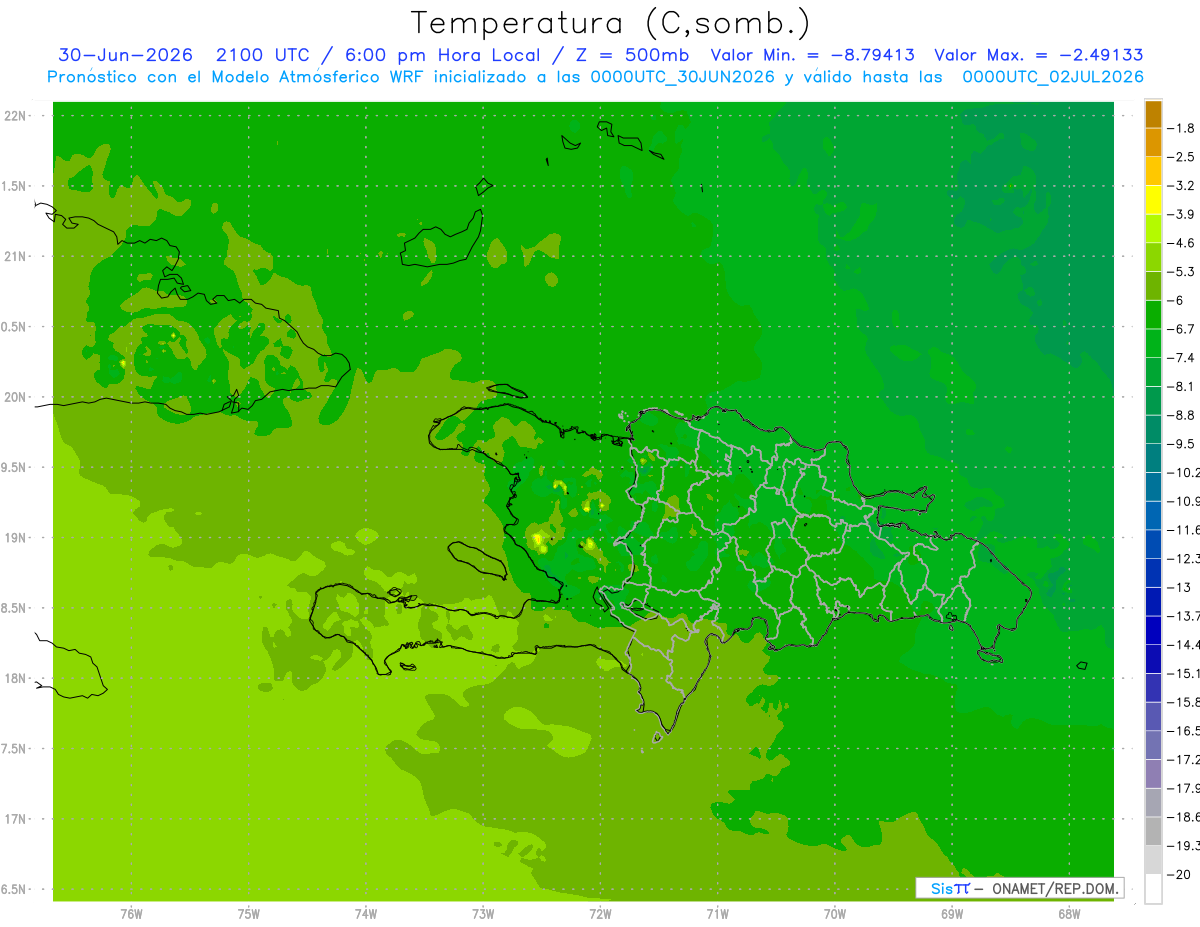This screenshot has width=1200, height=927.
Task: Pick the yellow swatch between -3.2 and -3.9
Action: click(x=1153, y=200)
